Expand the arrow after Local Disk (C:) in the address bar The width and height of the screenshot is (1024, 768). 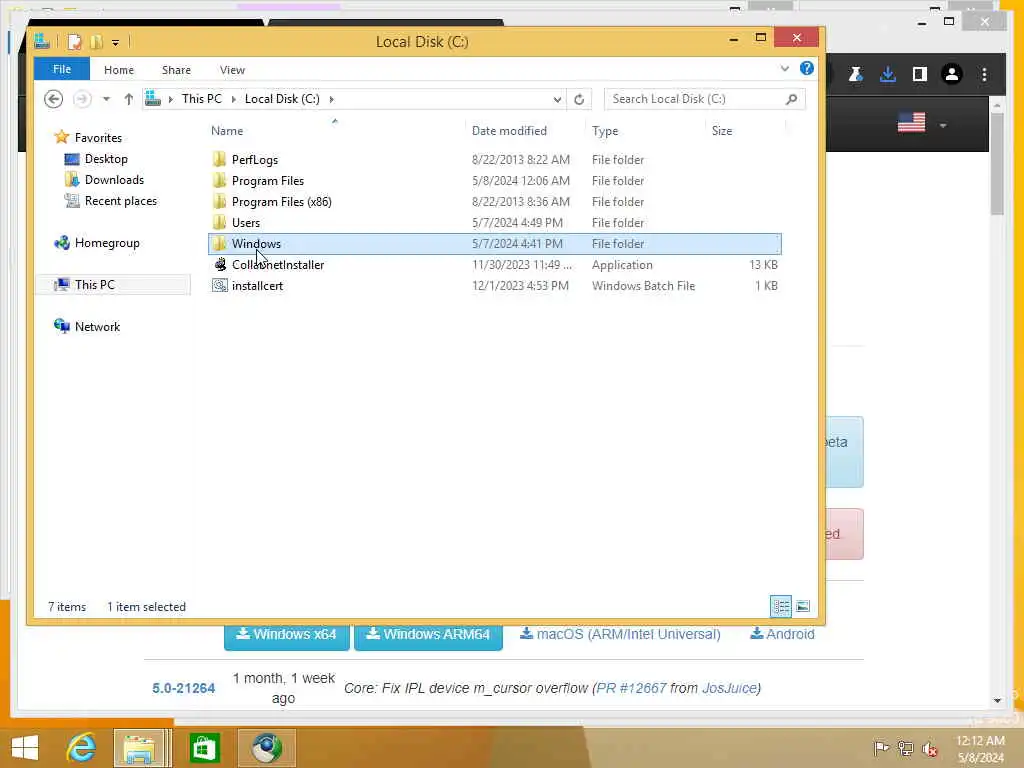[x=332, y=99]
